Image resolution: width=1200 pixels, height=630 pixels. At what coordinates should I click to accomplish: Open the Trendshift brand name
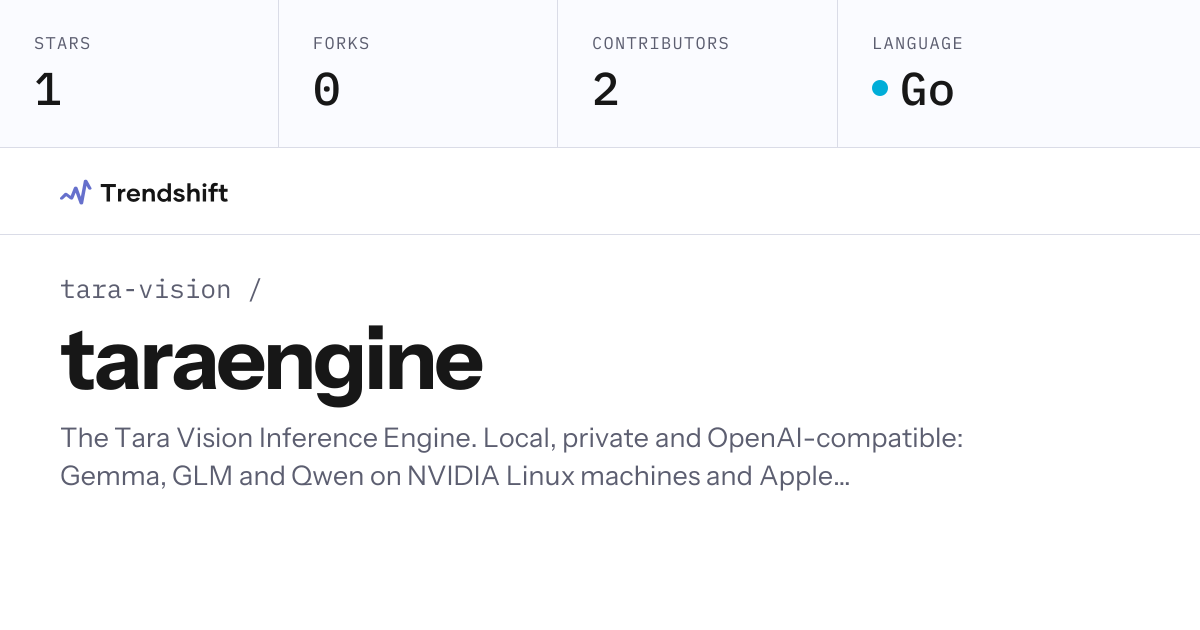point(164,193)
